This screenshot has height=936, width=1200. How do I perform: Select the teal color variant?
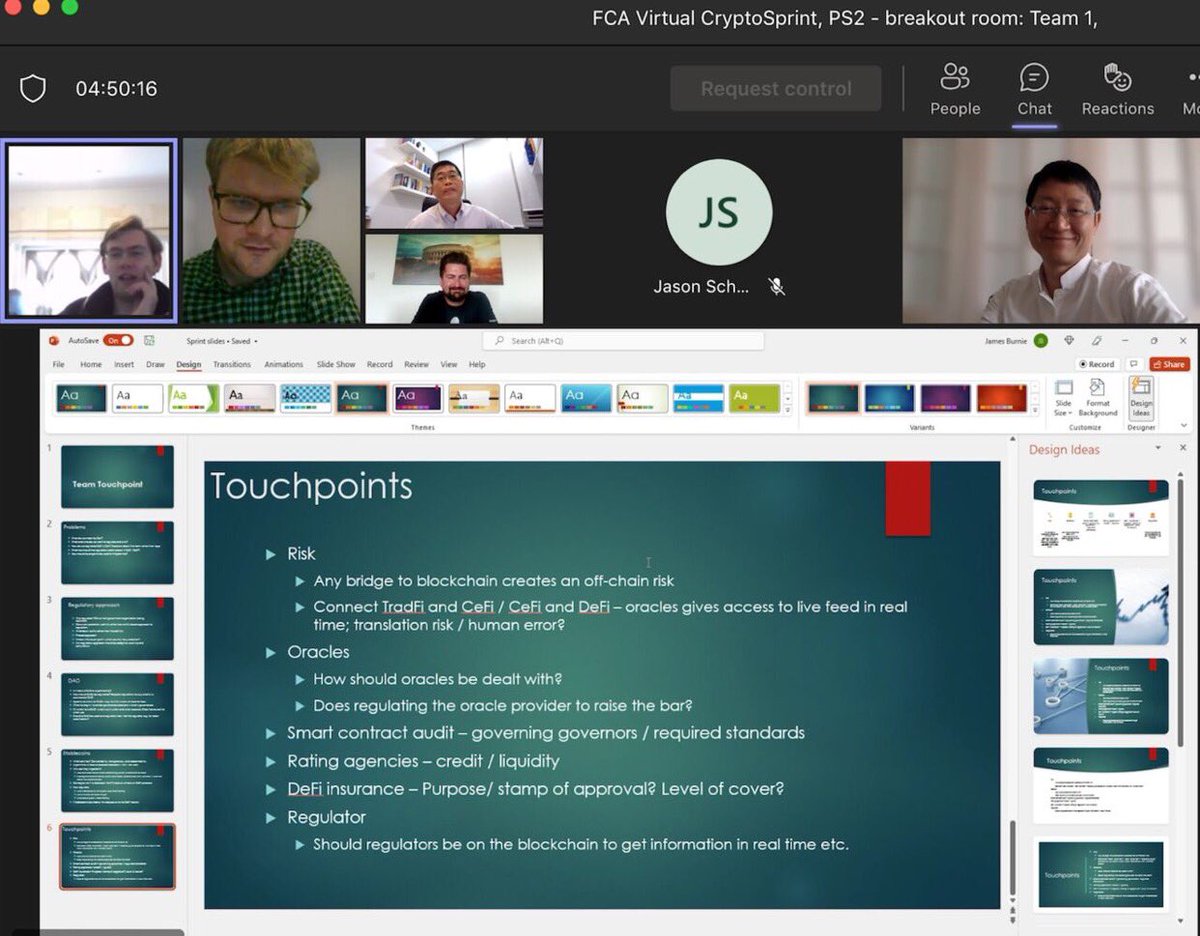(x=833, y=398)
